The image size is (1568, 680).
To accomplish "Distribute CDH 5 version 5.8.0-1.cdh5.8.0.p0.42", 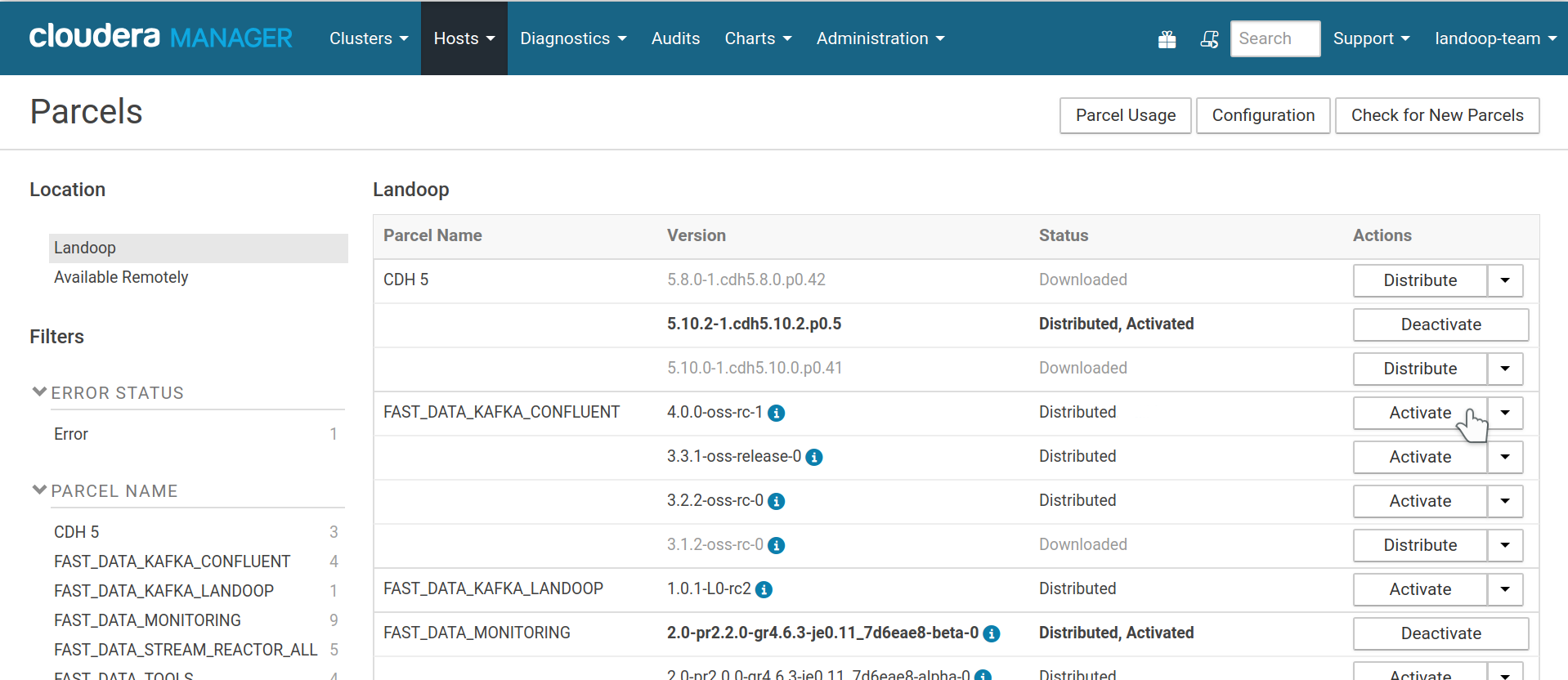I will click(1420, 280).
